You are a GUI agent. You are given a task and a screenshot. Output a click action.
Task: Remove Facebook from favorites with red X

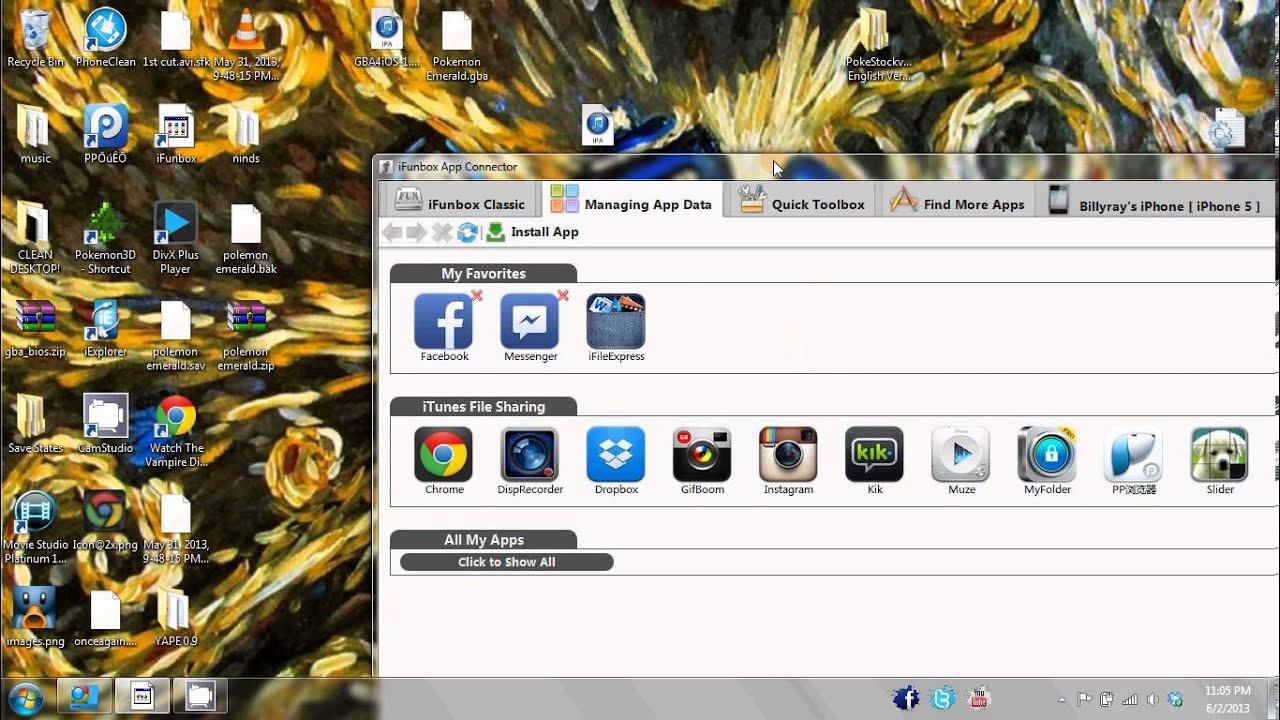[x=477, y=296]
